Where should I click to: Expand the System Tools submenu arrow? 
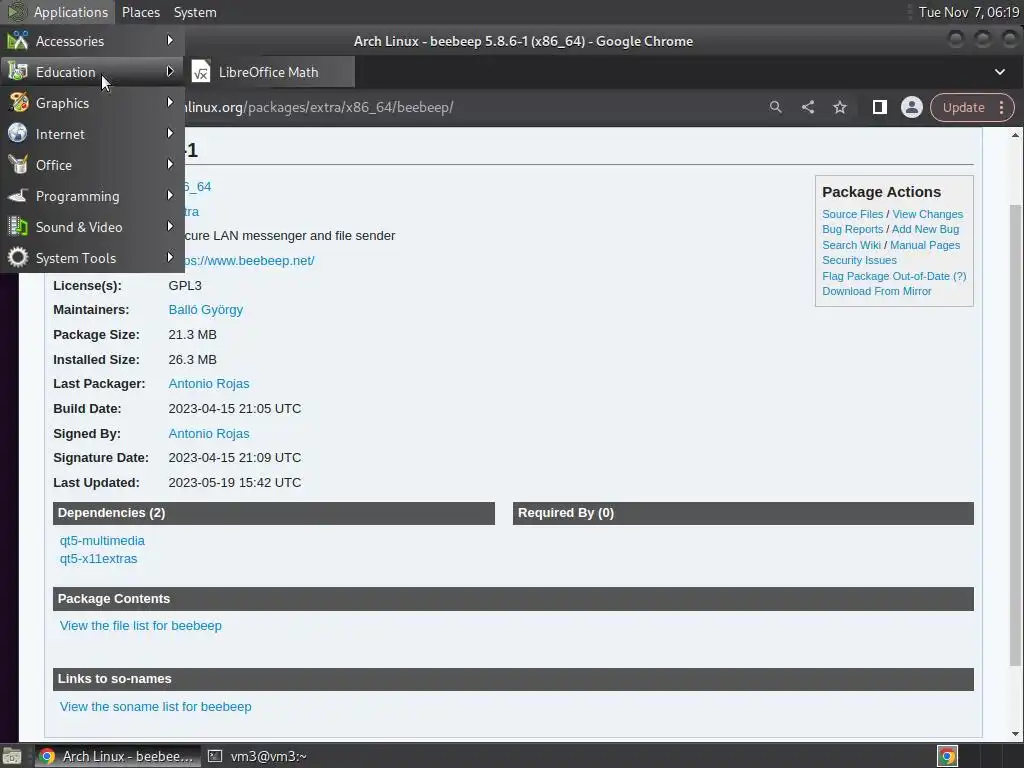pyautogui.click(x=170, y=257)
